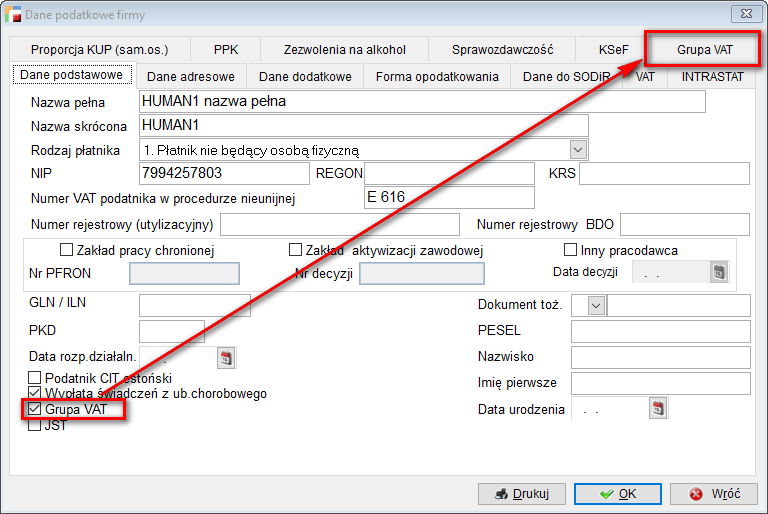This screenshot has width=768, height=514.
Task: Tick the JST checkbox
Action: [x=35, y=424]
